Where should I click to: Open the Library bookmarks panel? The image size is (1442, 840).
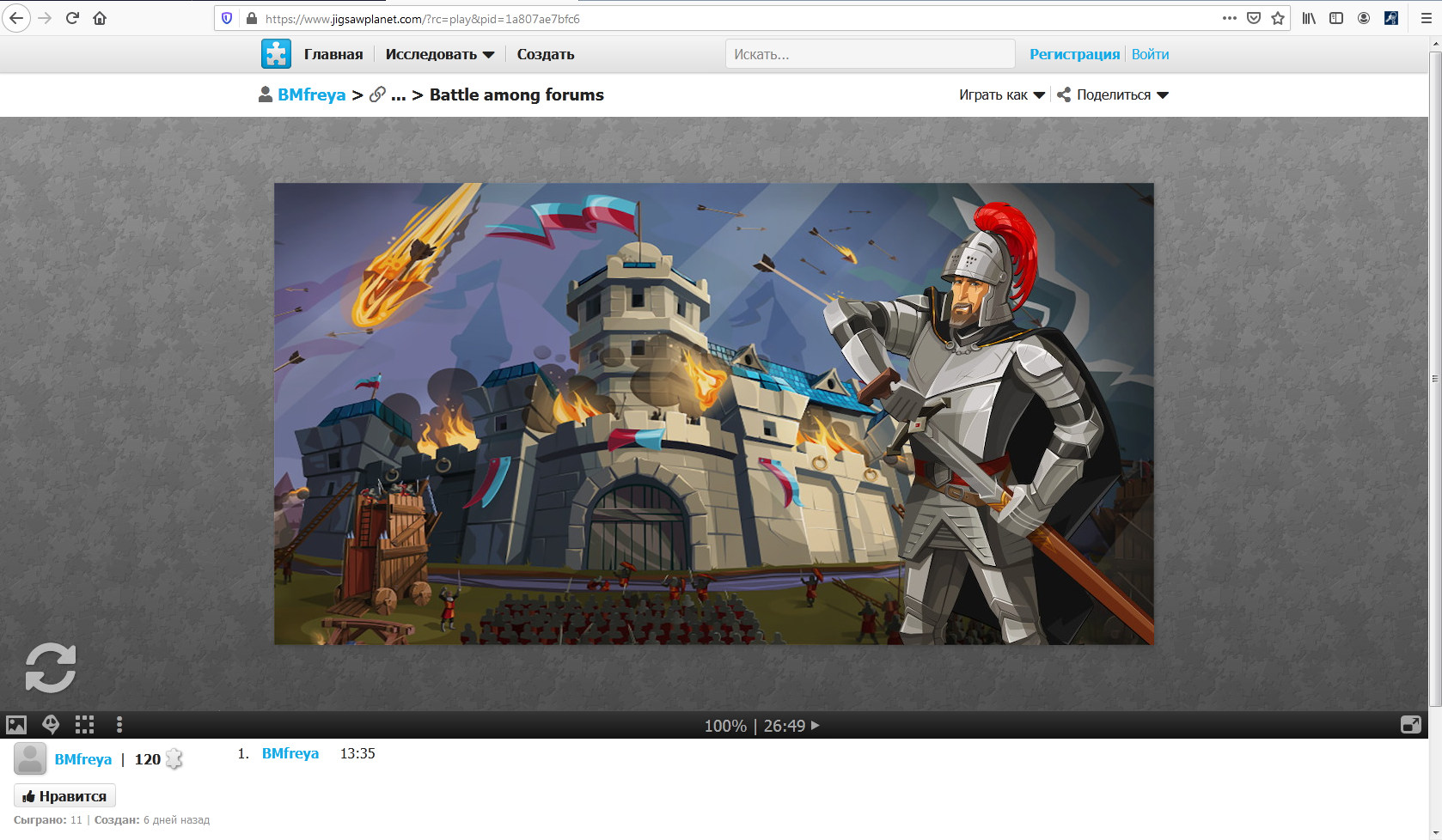coord(1309,18)
